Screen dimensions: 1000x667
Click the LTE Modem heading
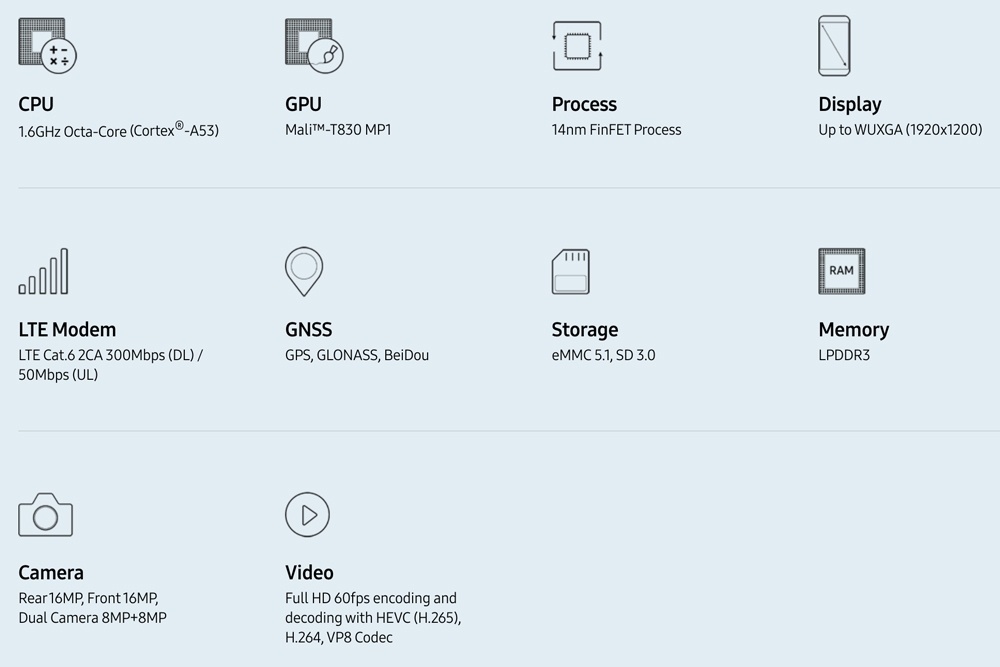pyautogui.click(x=67, y=330)
